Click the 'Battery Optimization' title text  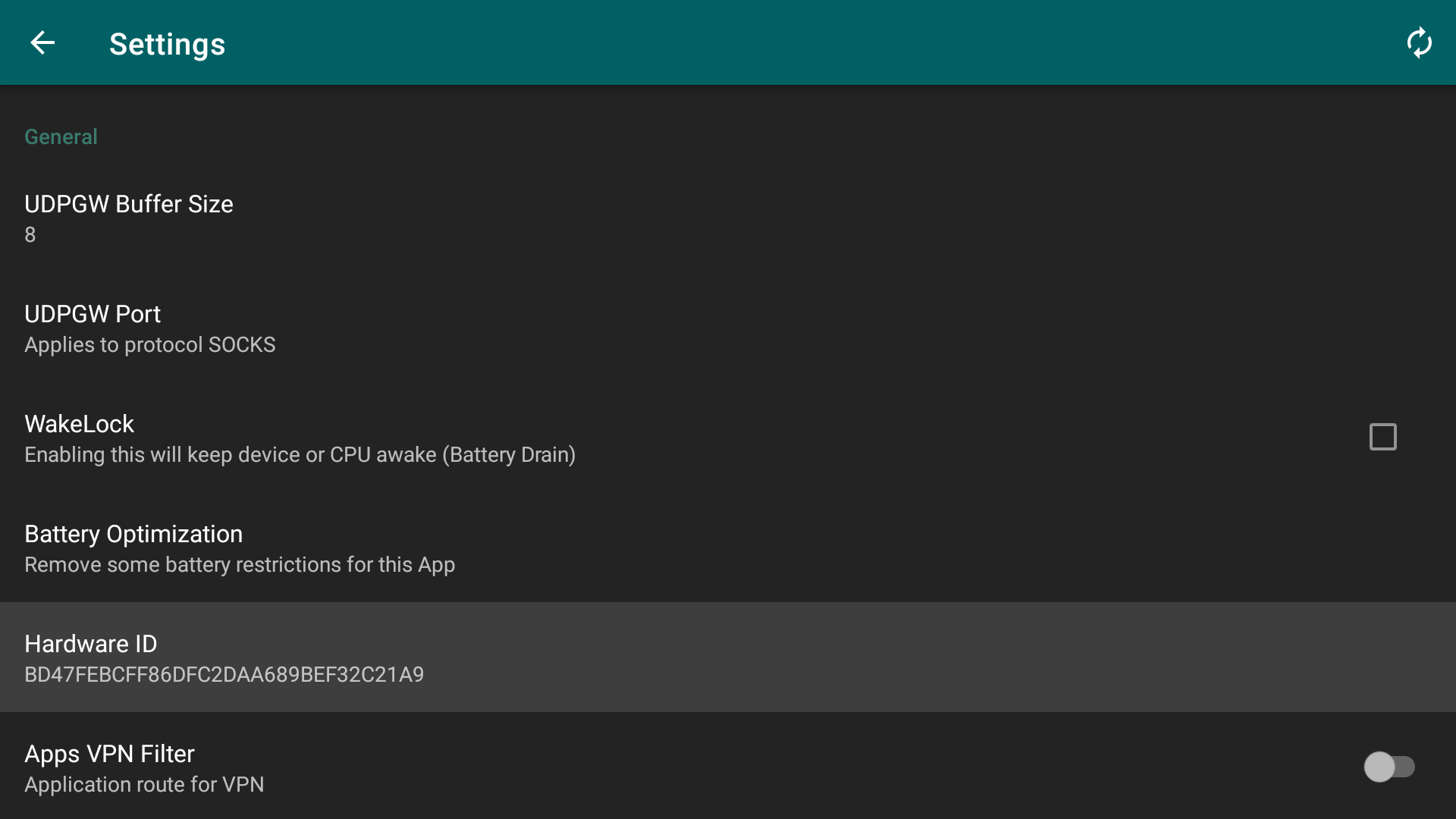pyautogui.click(x=133, y=534)
